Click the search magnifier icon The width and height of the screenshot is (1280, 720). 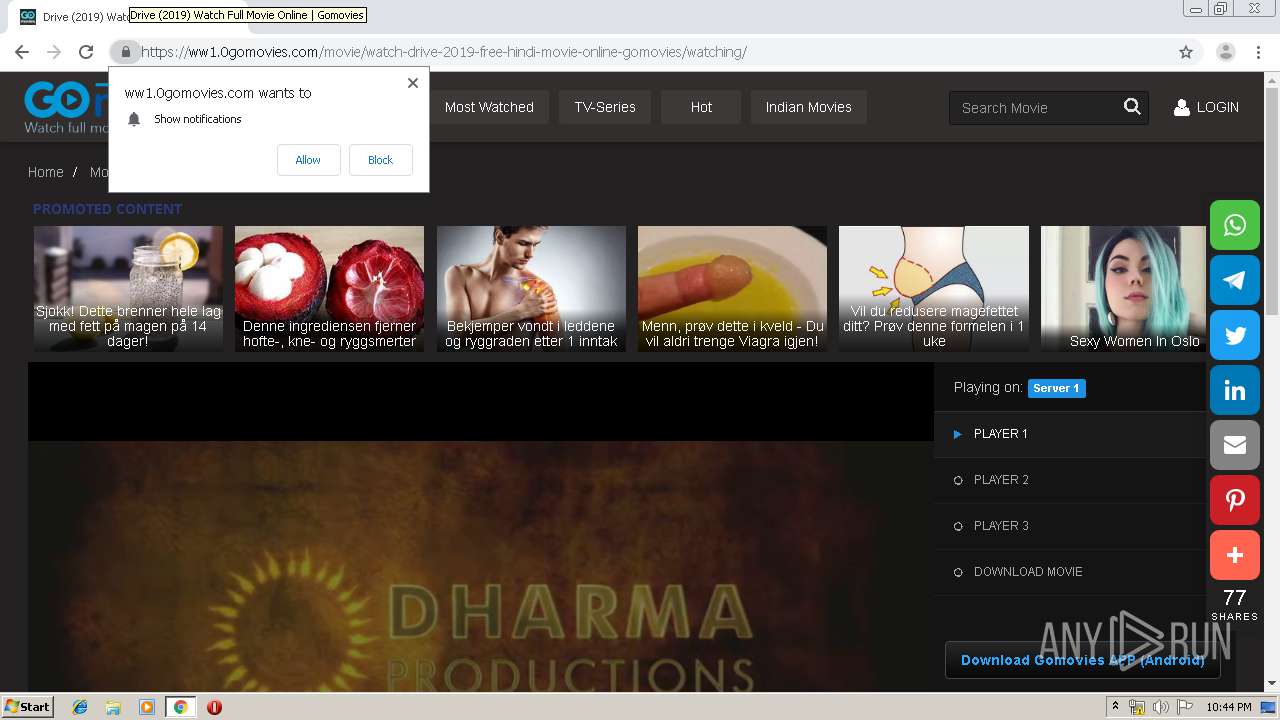1132,107
